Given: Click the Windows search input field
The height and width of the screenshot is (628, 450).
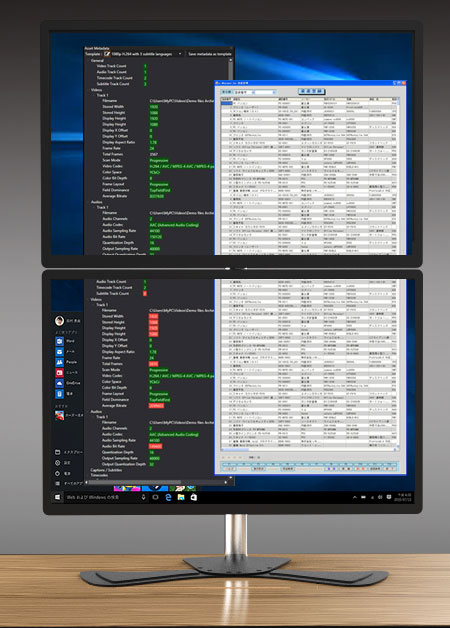Looking at the screenshot, I should point(102,497).
